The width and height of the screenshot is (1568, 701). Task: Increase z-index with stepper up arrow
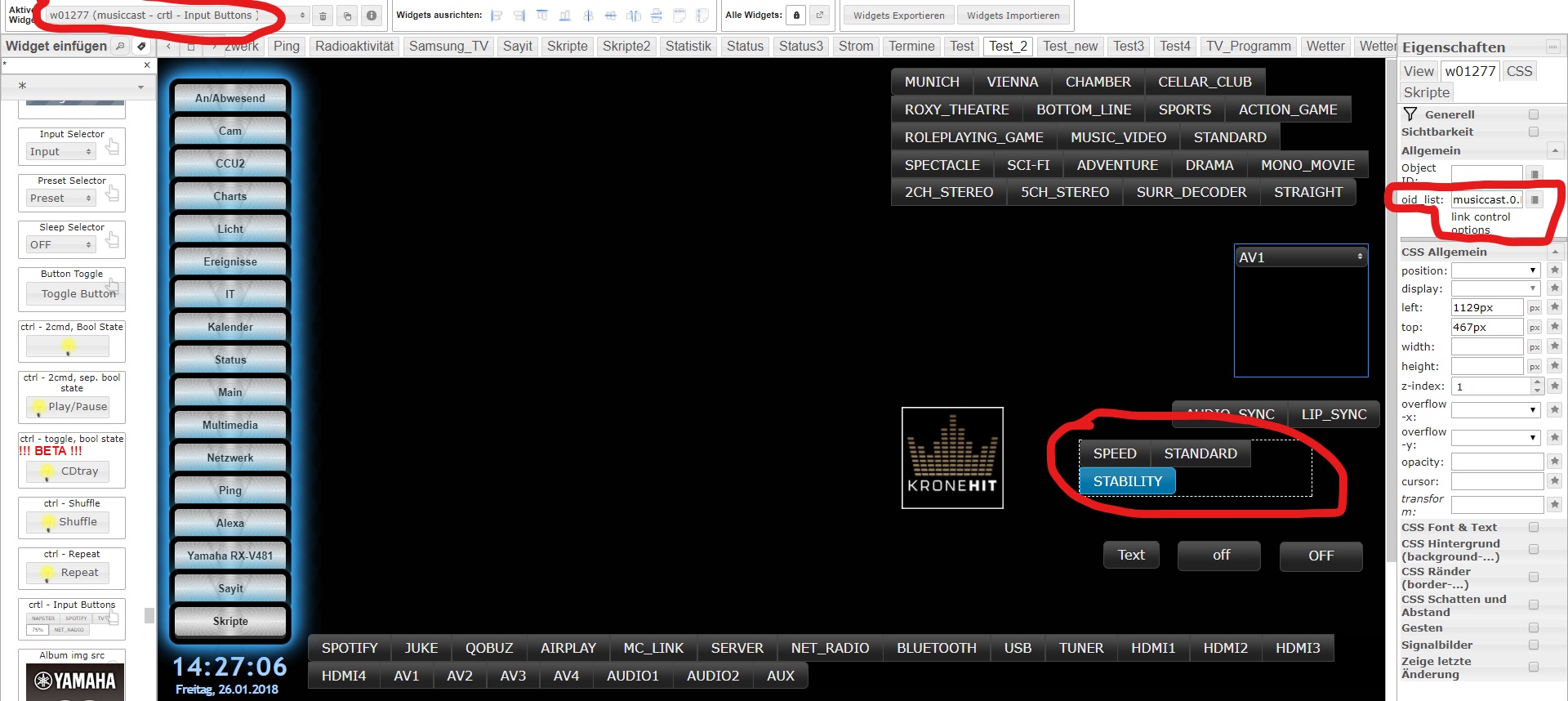[1536, 382]
